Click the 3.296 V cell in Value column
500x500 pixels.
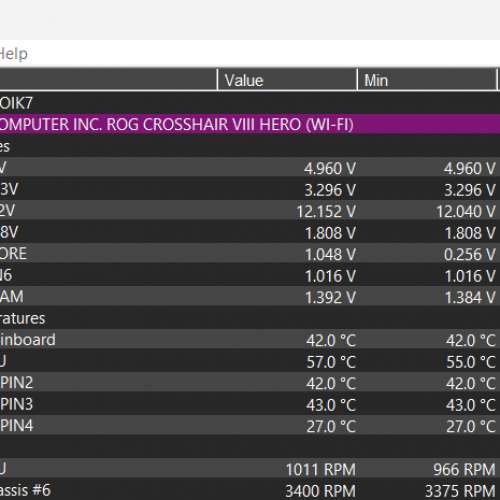[330, 190]
